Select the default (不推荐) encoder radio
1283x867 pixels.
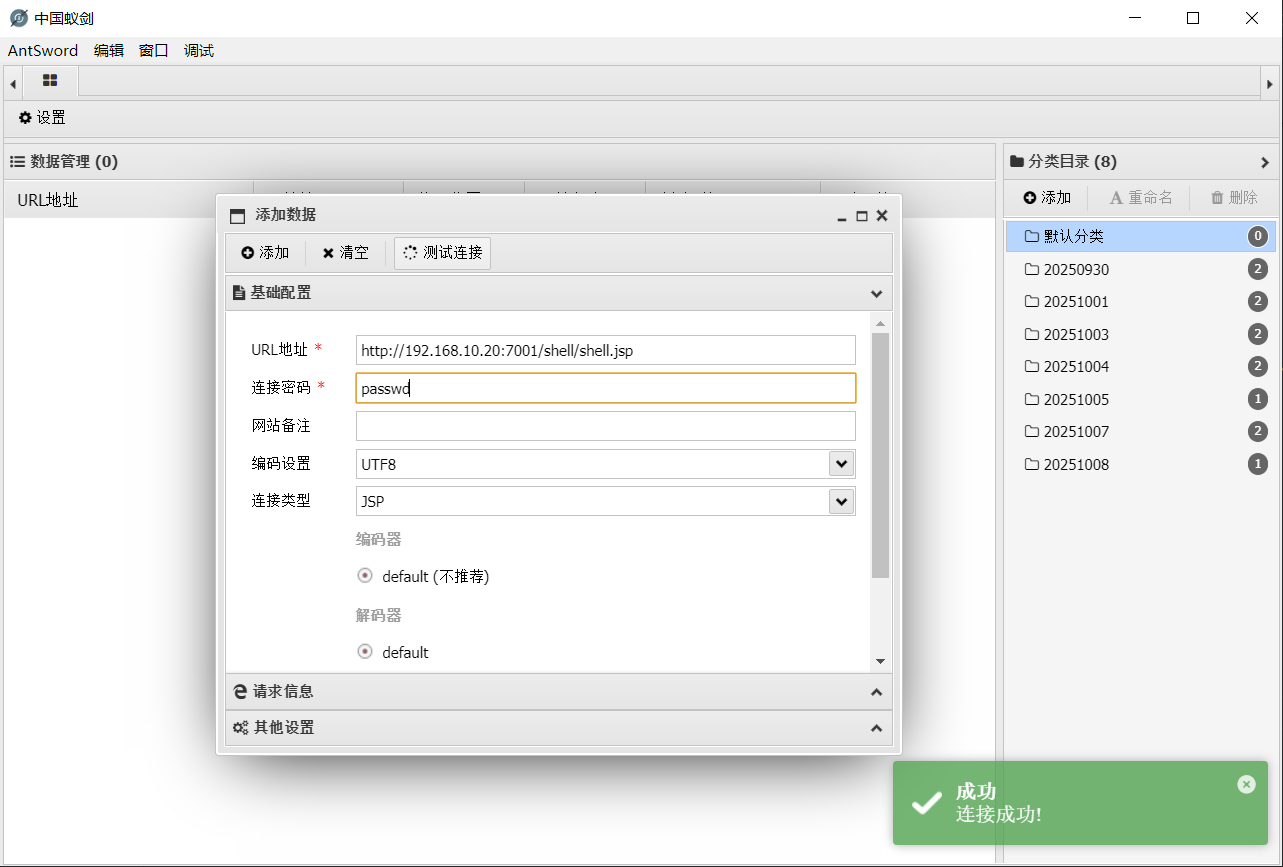365,576
